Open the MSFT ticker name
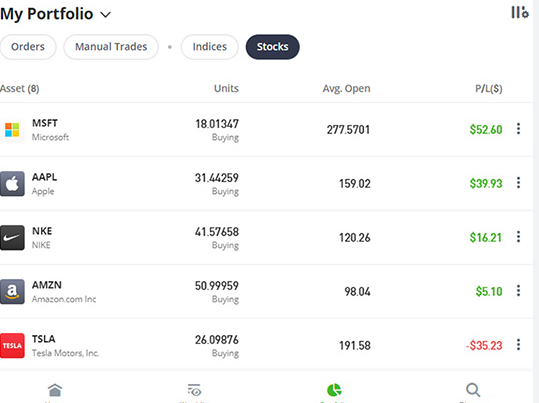Image resolution: width=539 pixels, height=403 pixels. tap(45, 123)
